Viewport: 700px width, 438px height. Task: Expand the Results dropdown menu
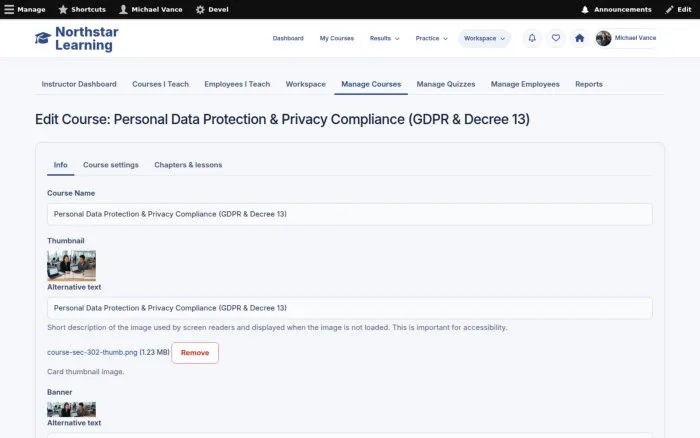[384, 38]
